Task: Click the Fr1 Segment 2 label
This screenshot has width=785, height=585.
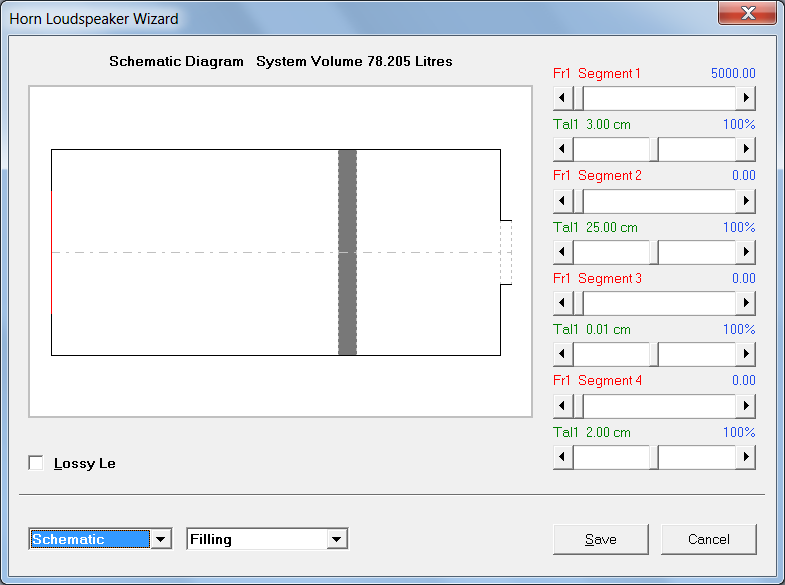Action: (x=597, y=175)
